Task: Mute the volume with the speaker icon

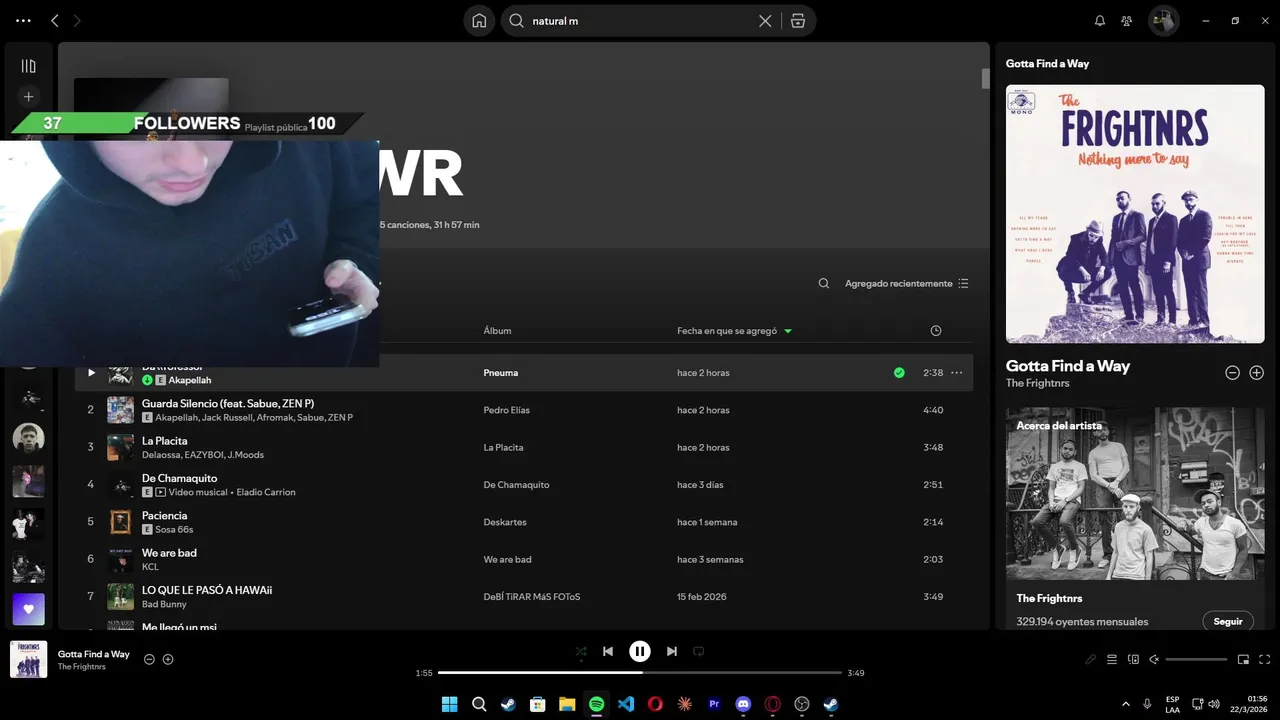Action: click(x=1154, y=659)
